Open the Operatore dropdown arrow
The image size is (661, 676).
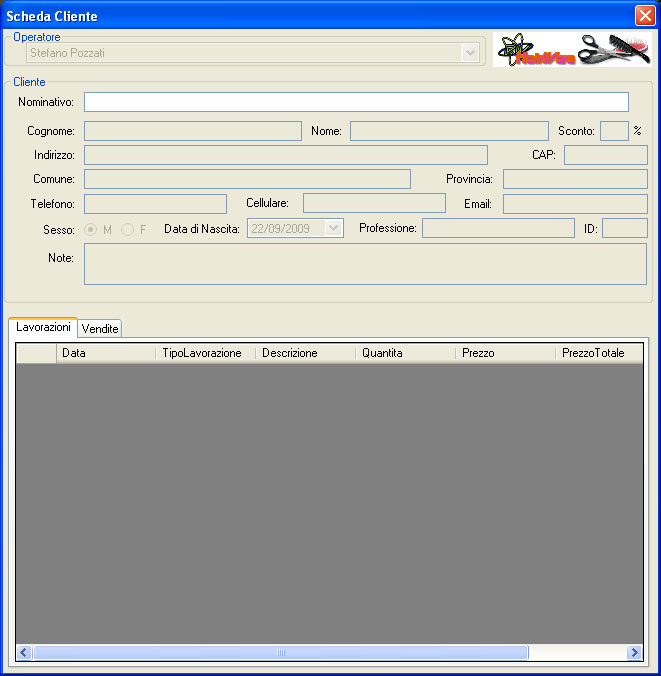tap(470, 53)
